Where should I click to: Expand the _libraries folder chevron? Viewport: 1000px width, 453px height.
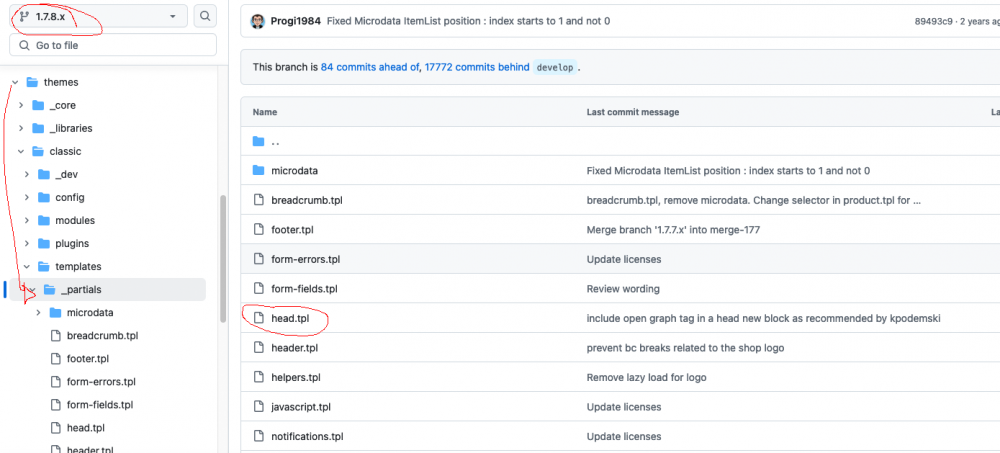coord(21,128)
